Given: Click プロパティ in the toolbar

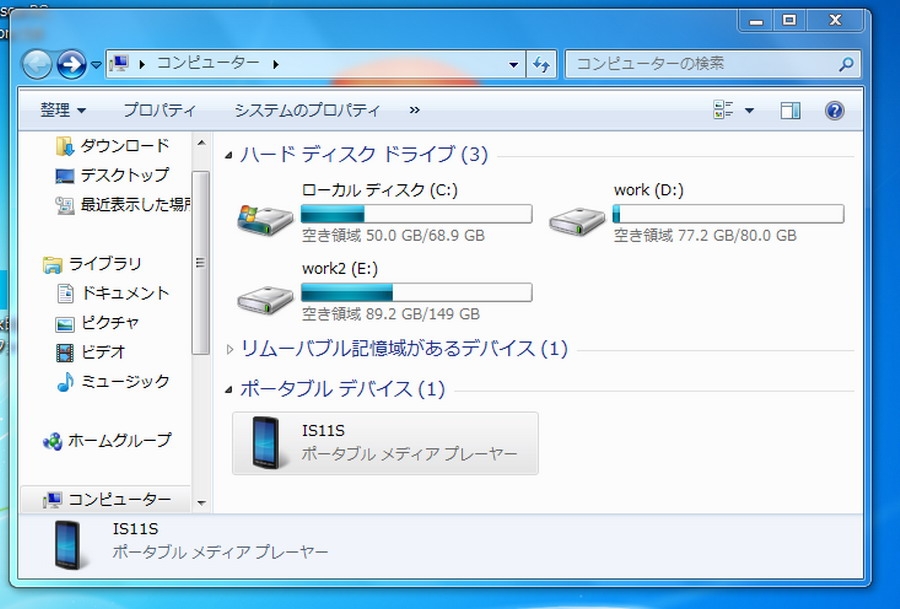Looking at the screenshot, I should (160, 110).
